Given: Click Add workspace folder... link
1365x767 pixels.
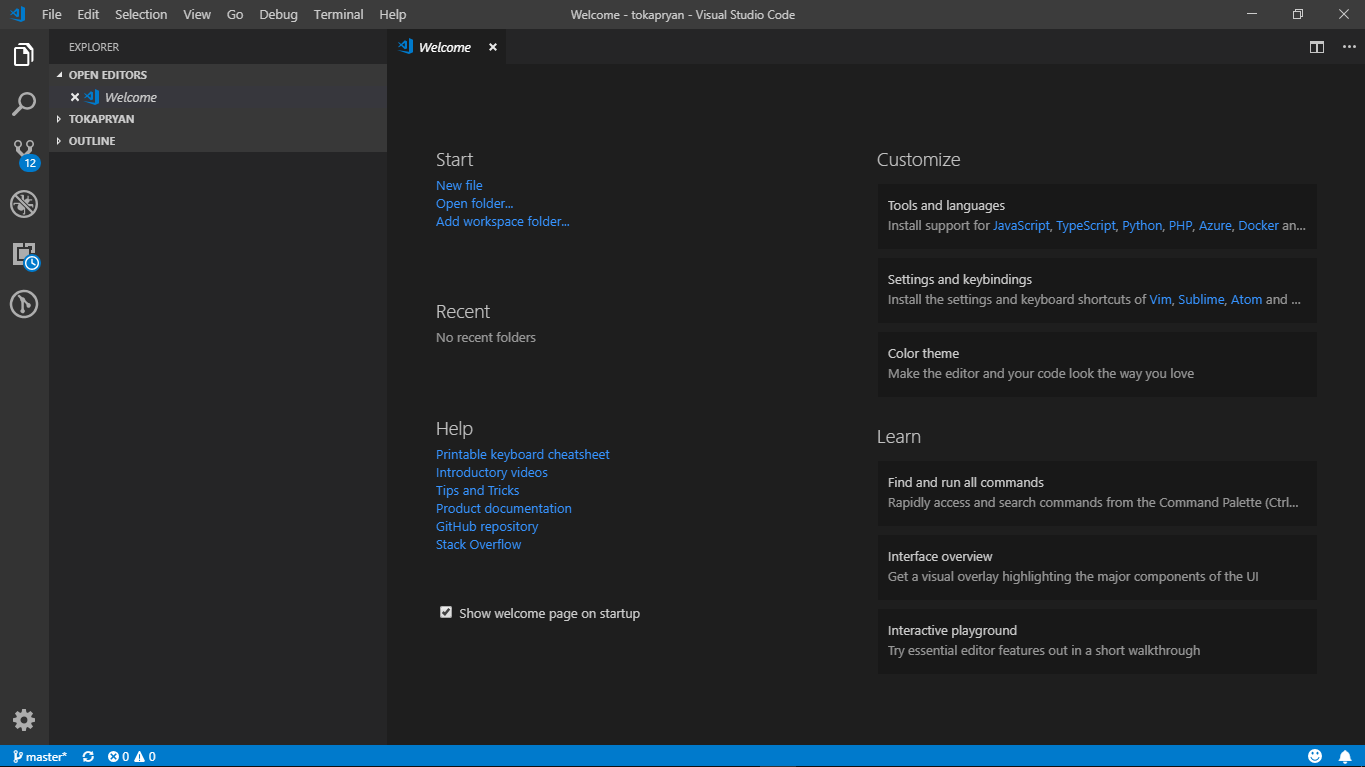Looking at the screenshot, I should [x=503, y=221].
